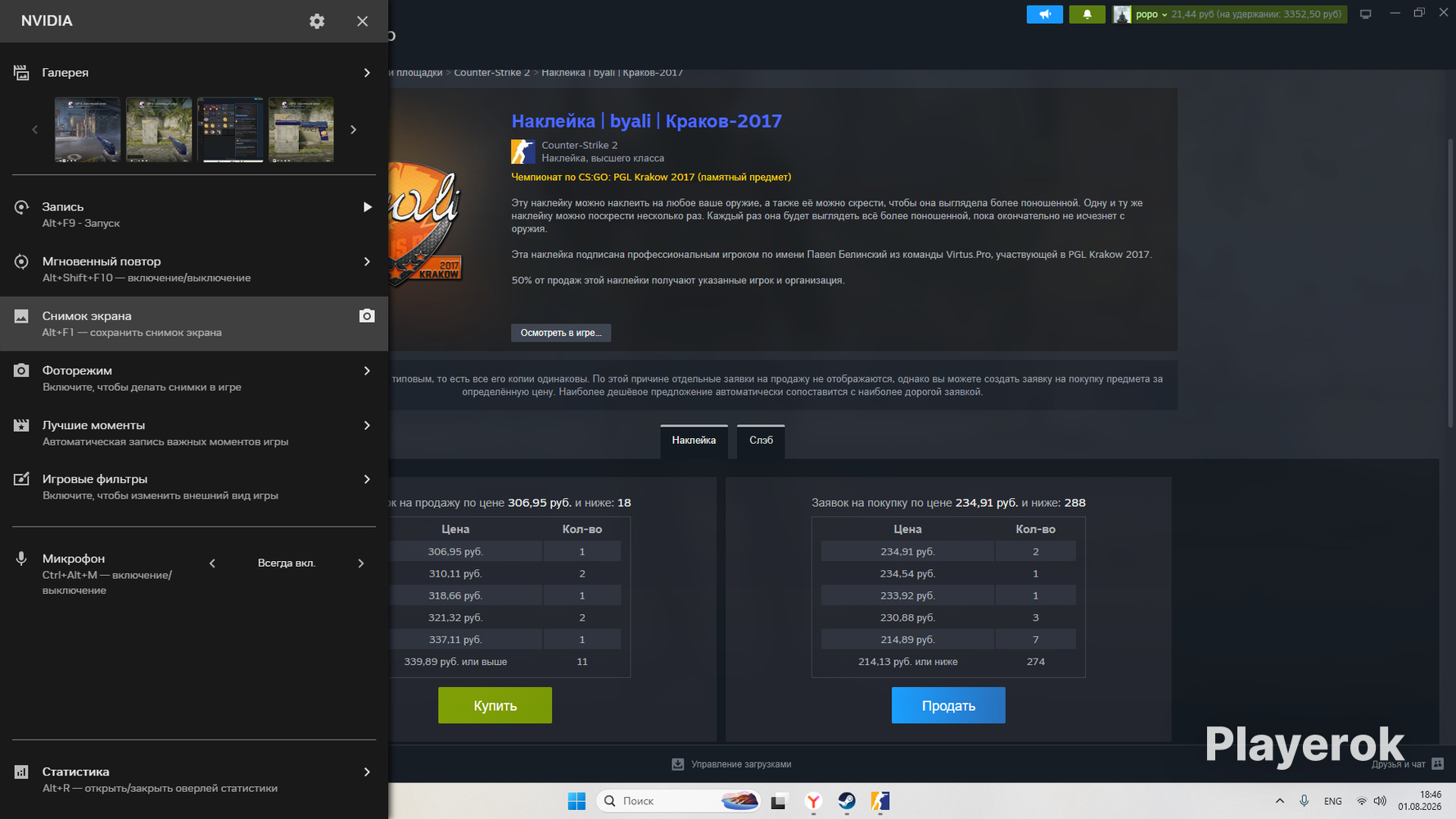Select the 214,89 руб. buy order cell
The image size is (1456, 819).
pyautogui.click(x=907, y=640)
